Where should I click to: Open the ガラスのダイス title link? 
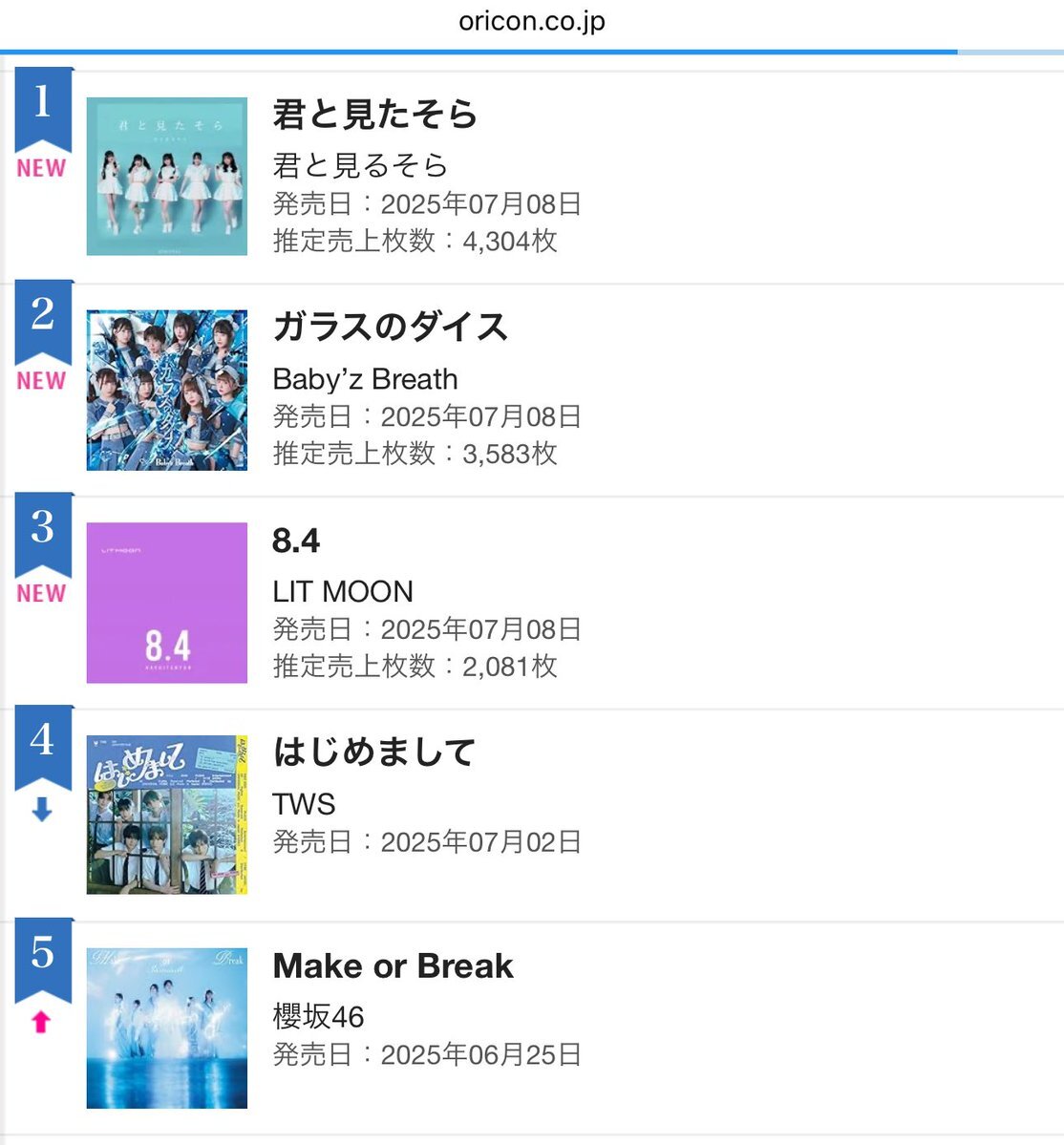pyautogui.click(x=390, y=327)
